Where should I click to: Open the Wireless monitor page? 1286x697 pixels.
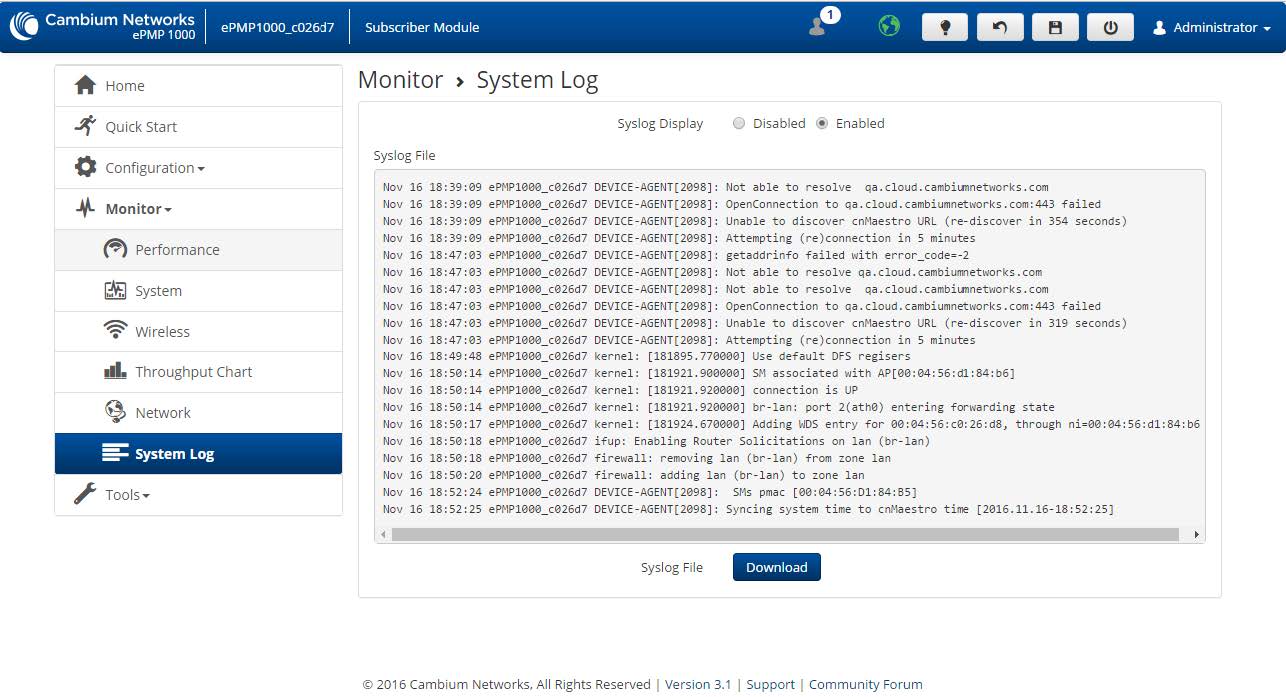point(198,331)
